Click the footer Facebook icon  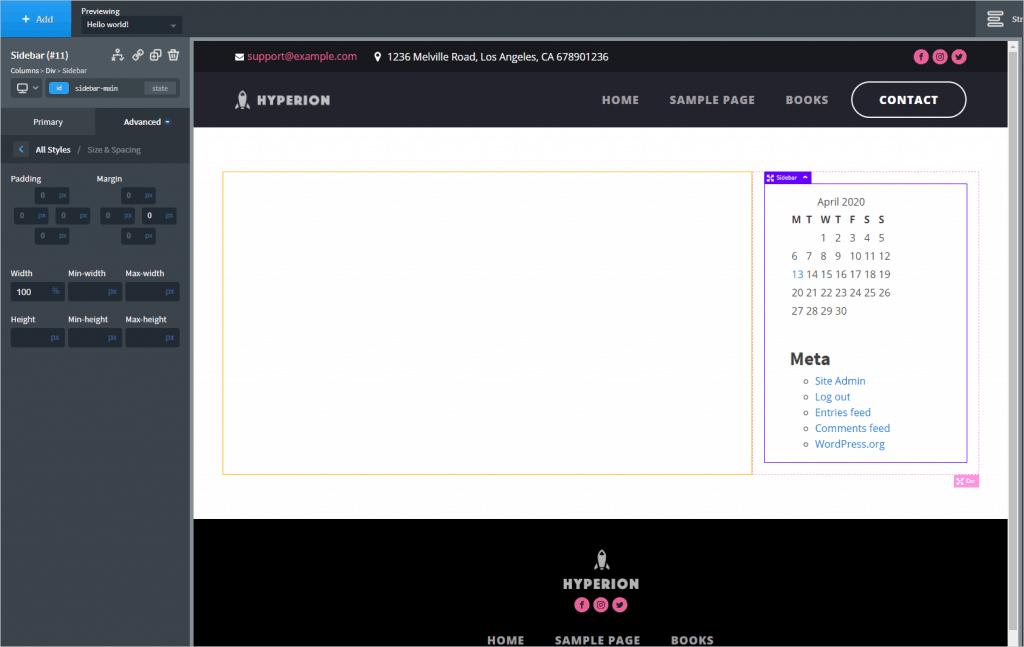click(582, 605)
